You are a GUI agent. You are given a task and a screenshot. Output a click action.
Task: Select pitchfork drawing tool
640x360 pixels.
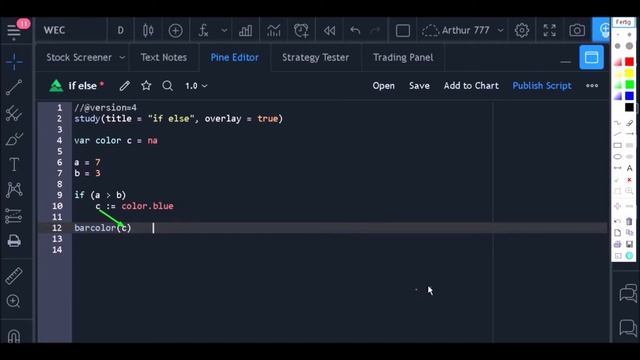14,113
